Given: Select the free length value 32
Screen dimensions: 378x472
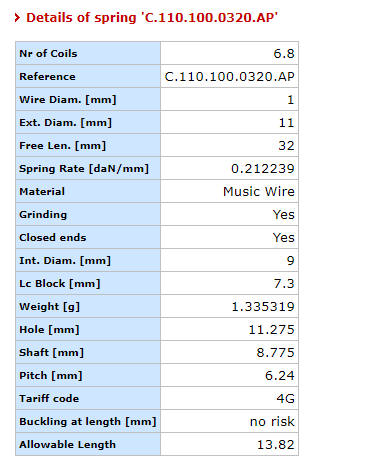Looking at the screenshot, I should point(286,146).
